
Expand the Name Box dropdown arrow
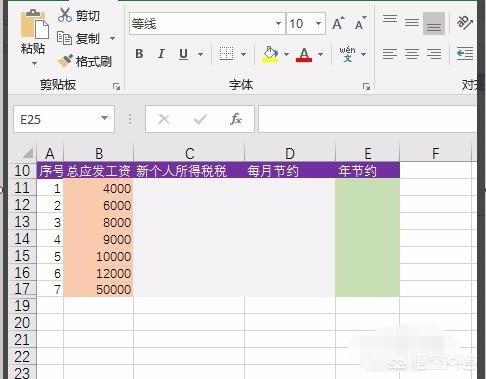[104, 118]
